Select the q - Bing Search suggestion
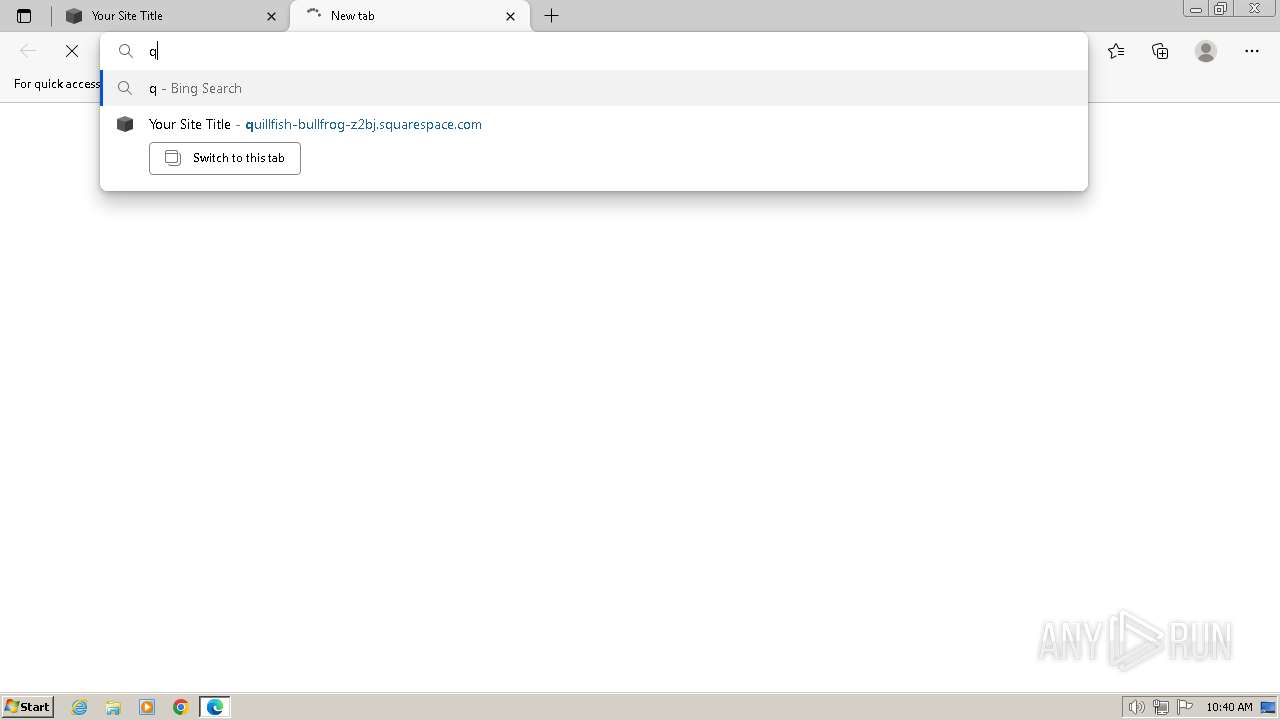This screenshot has height=720, width=1280. tap(594, 88)
